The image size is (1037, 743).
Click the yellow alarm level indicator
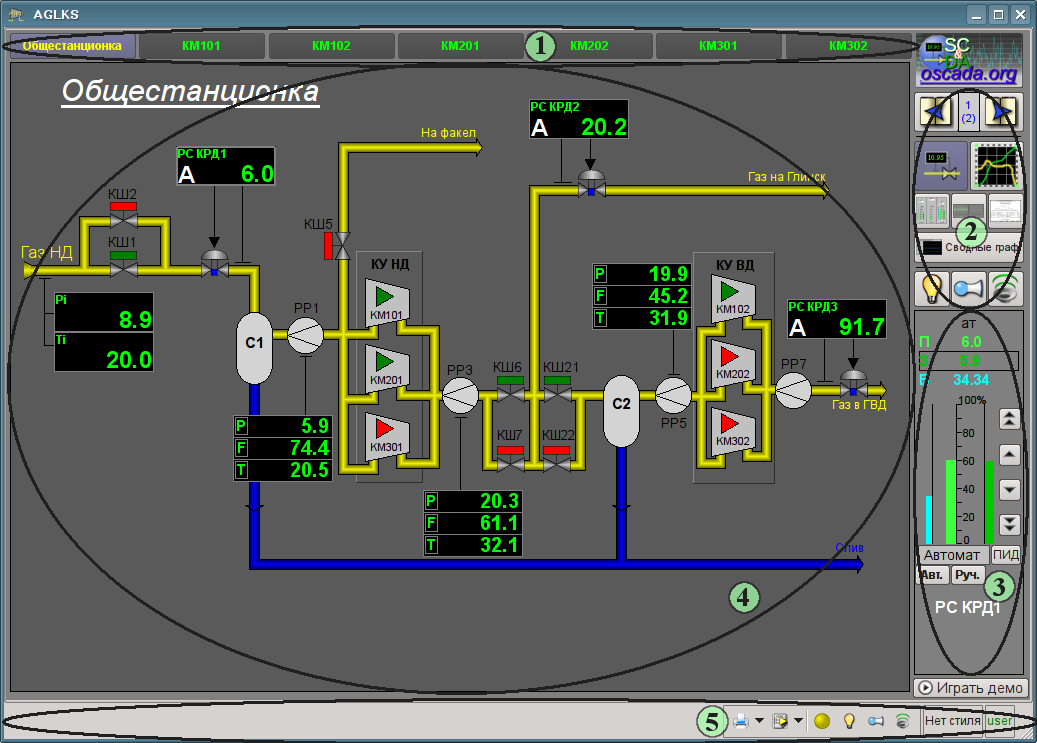coord(822,720)
